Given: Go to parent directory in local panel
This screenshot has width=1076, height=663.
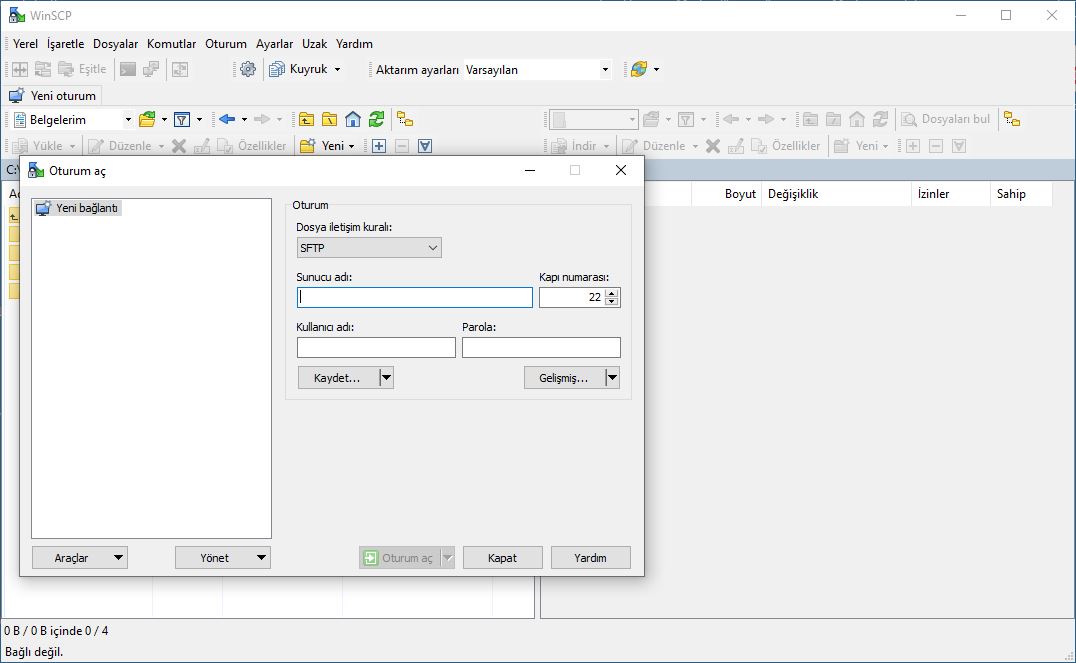Looking at the screenshot, I should click(x=306, y=119).
